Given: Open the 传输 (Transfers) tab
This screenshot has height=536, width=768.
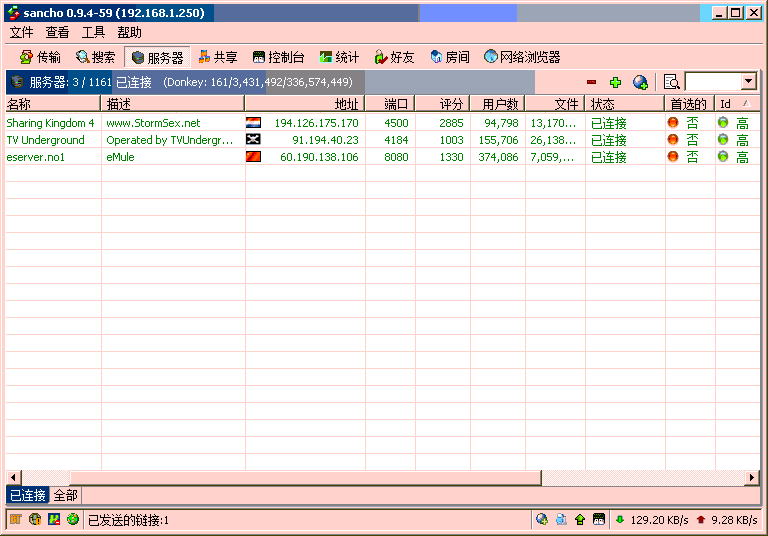Looking at the screenshot, I should [x=40, y=57].
